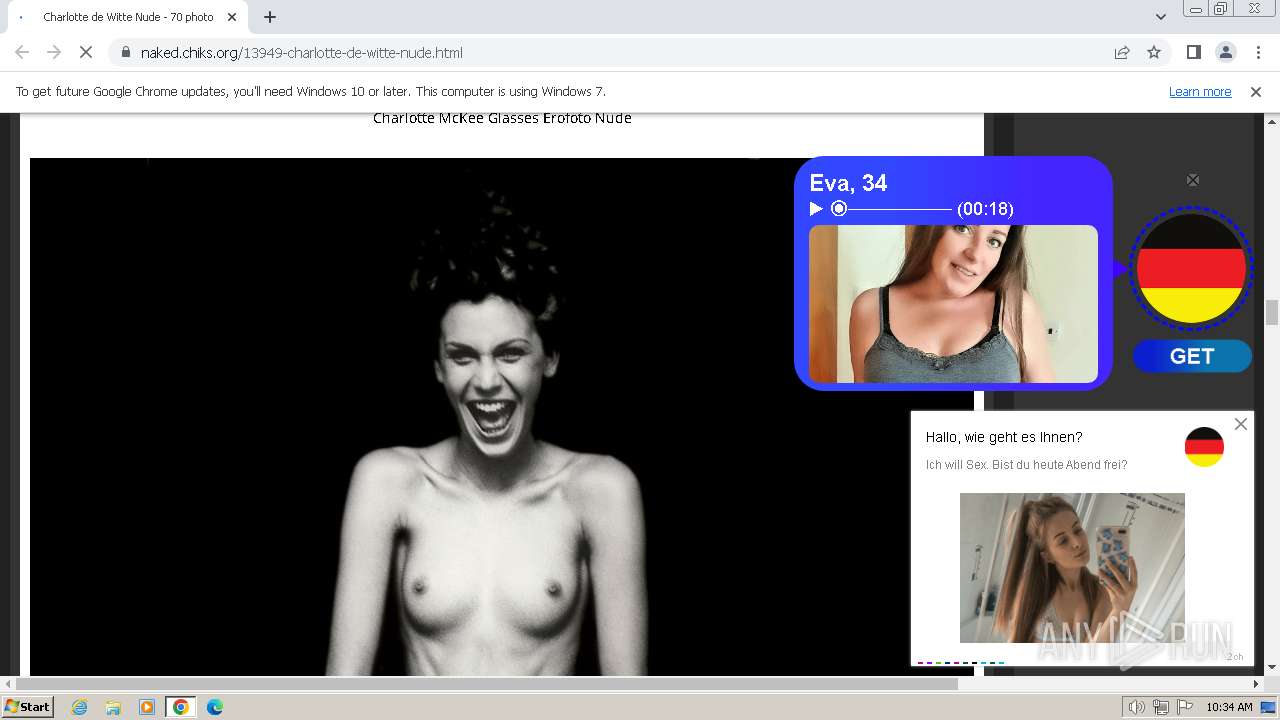Screen dimensions: 1280x720
Task: Close the current browser tab
Action: (x=232, y=17)
